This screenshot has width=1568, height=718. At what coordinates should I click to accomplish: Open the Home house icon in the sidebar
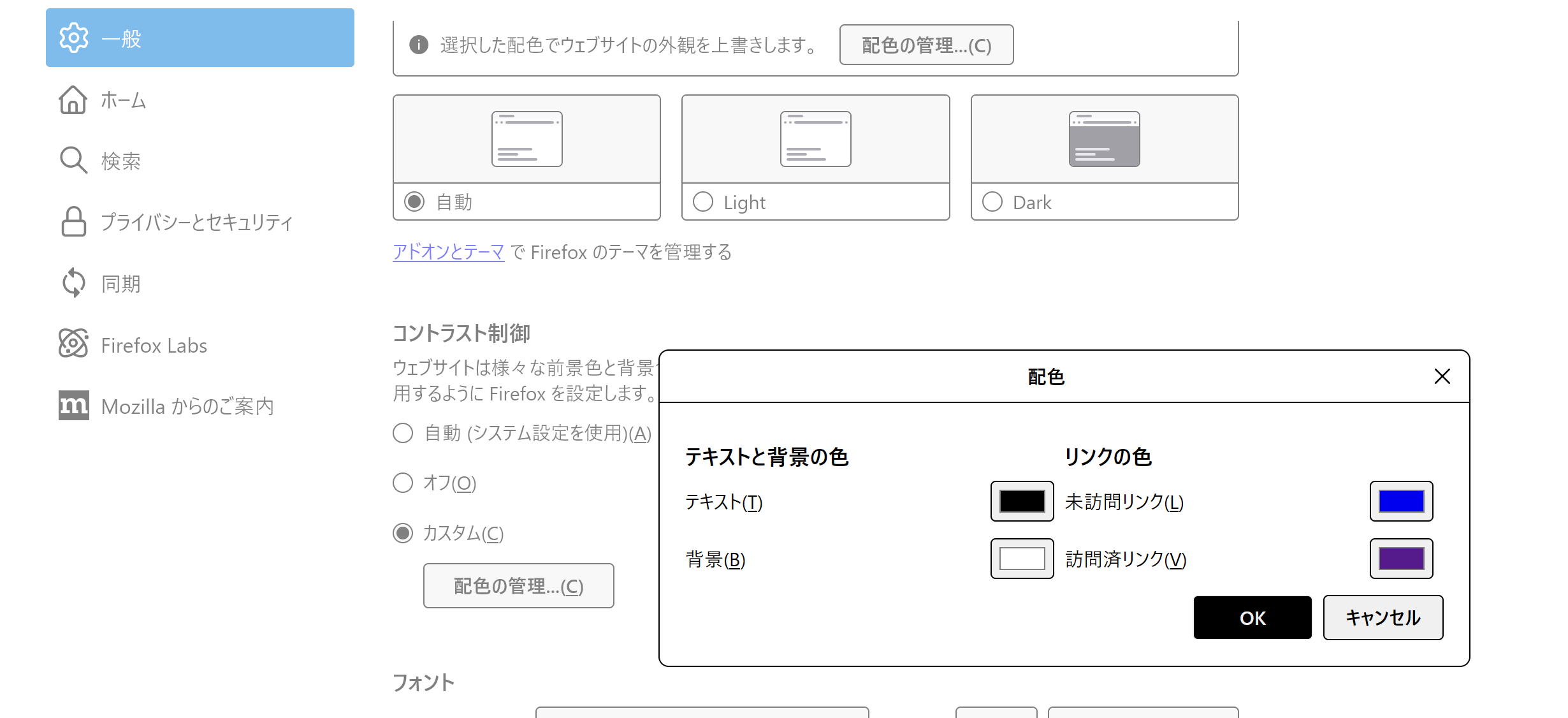click(x=73, y=100)
